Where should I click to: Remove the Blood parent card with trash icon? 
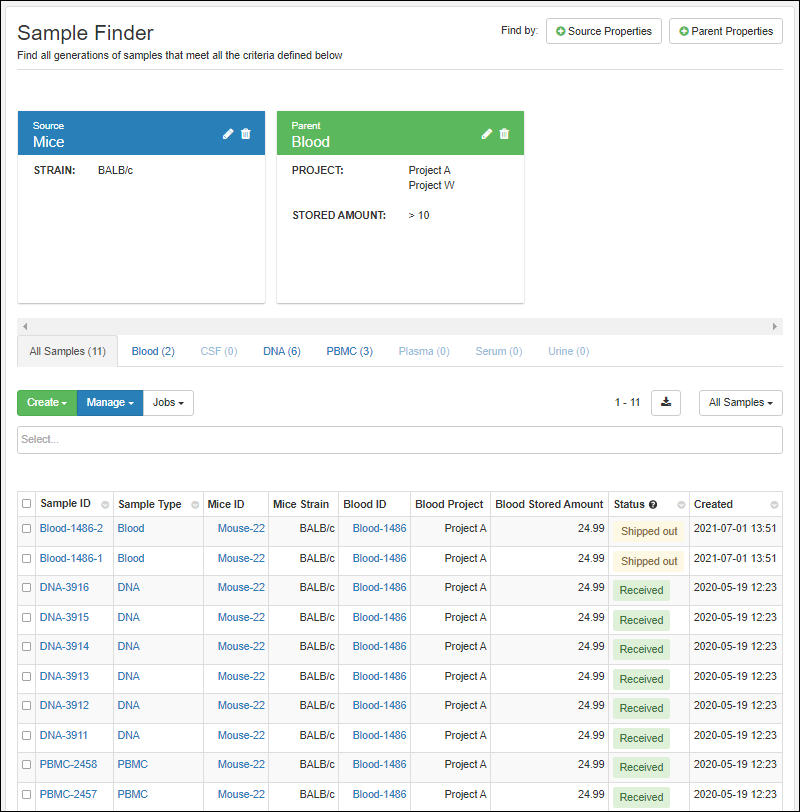tap(504, 134)
